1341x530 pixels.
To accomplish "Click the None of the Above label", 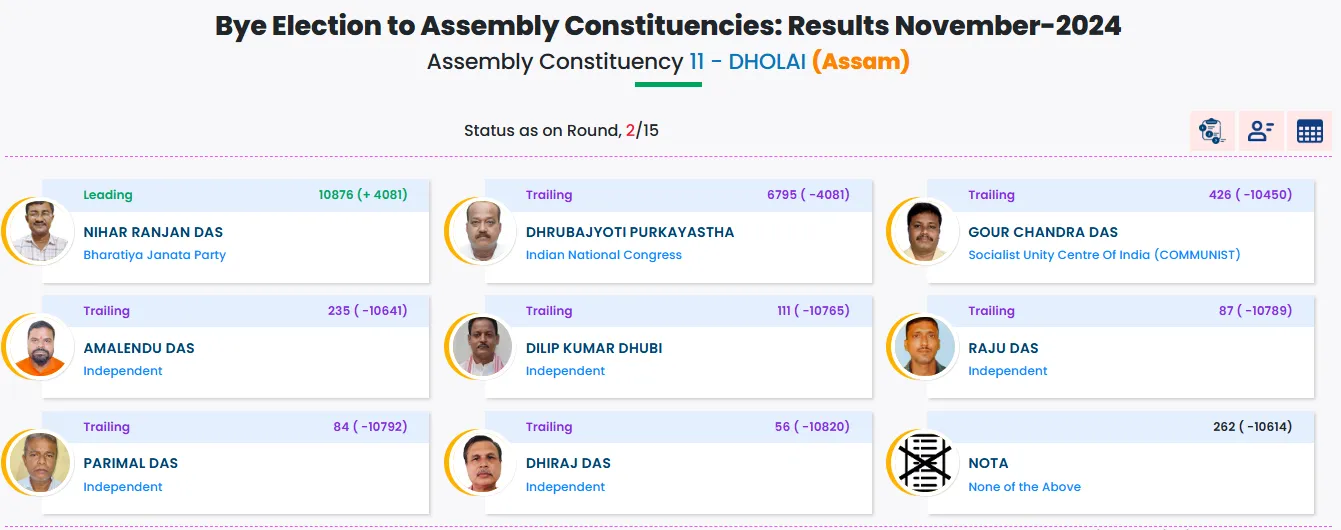I will pos(1024,487).
